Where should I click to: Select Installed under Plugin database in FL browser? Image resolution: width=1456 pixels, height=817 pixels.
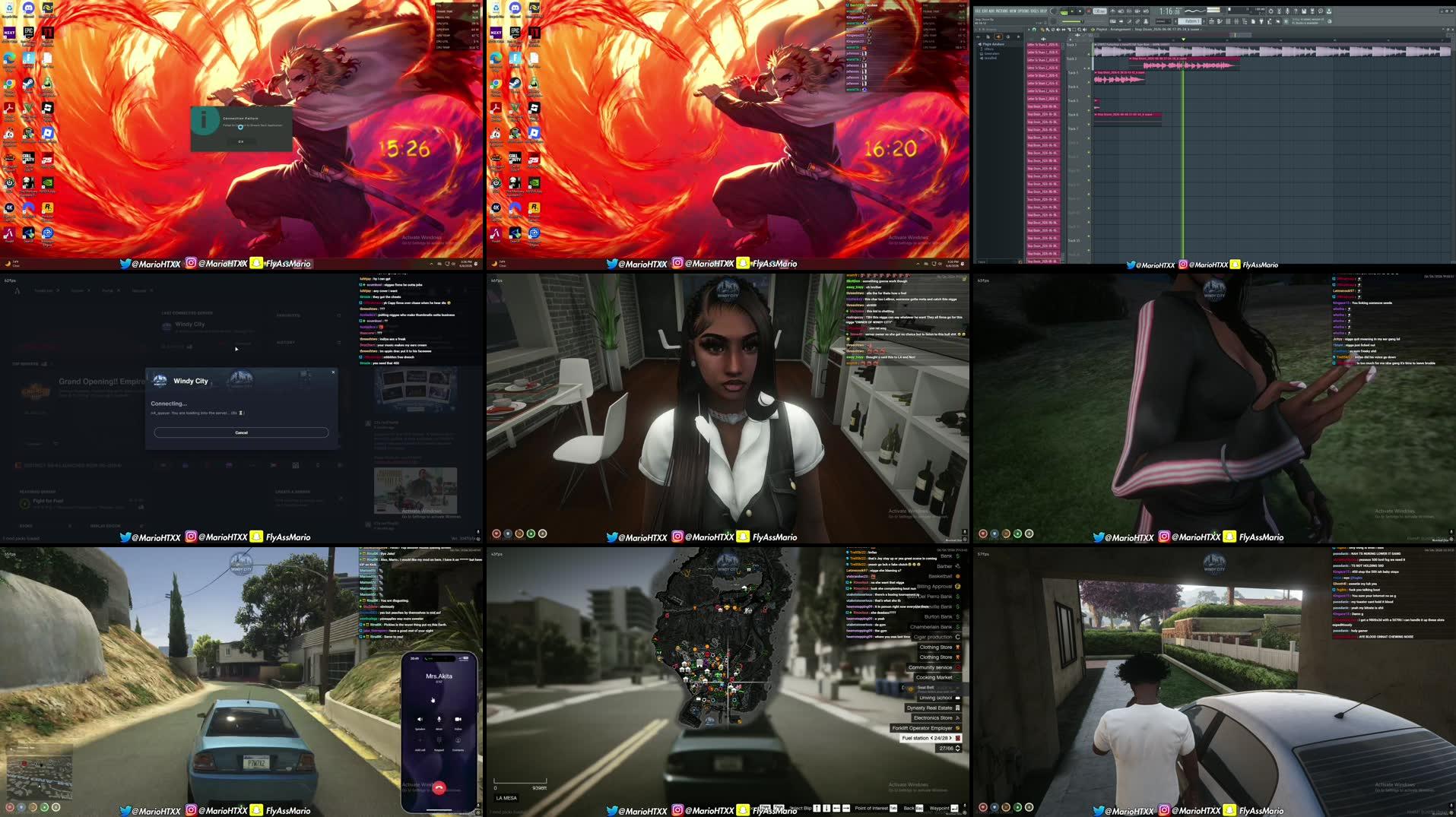990,59
